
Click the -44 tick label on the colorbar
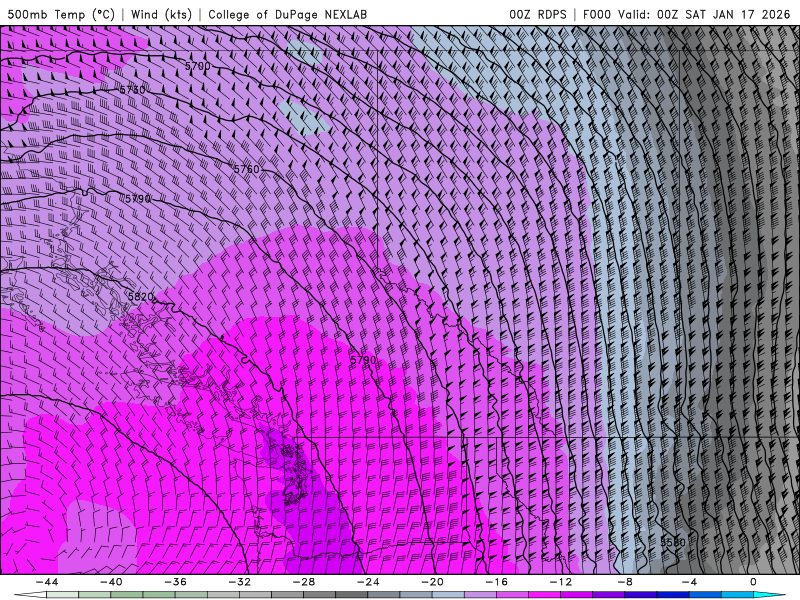[x=47, y=582]
